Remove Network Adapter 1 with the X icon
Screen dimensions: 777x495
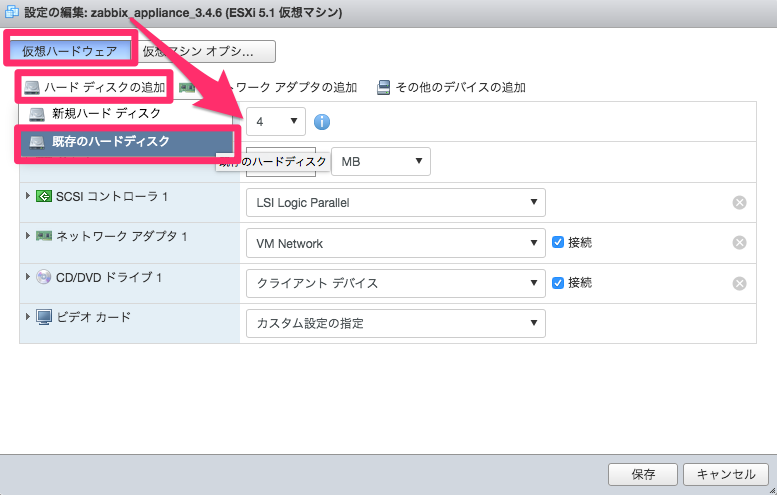[739, 242]
